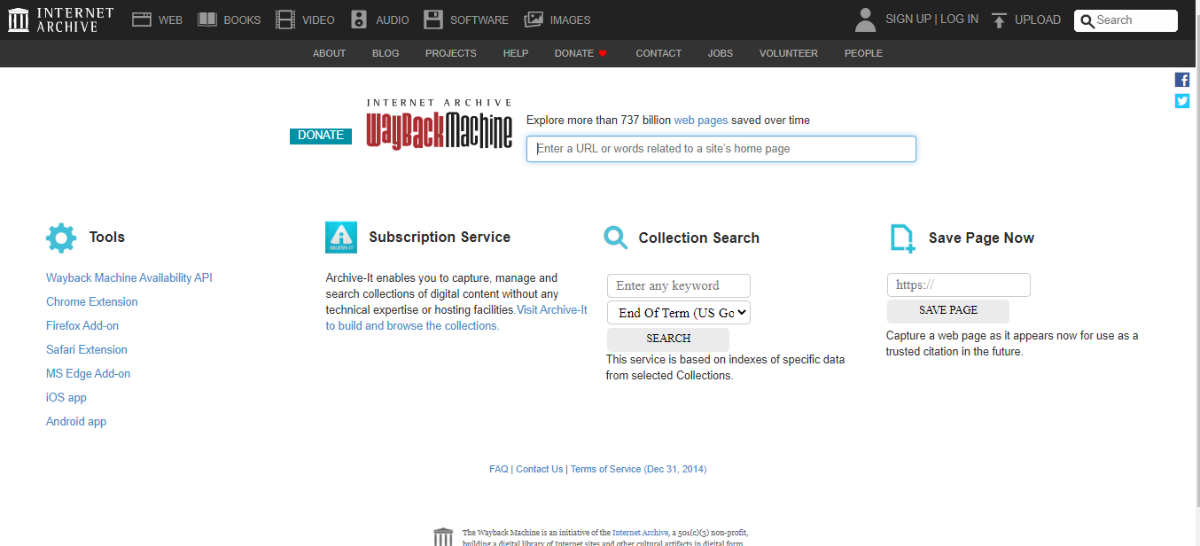This screenshot has height=546, width=1200.
Task: Click the Internet Archive logo icon
Action: (x=18, y=20)
